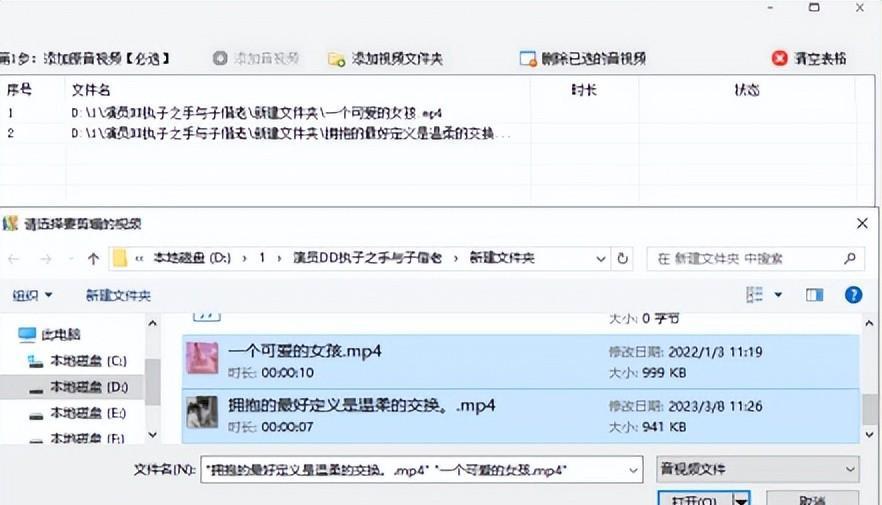The height and width of the screenshot is (505, 882).
Task: Click 本地磁盘 (D:) in address breadcrumb
Action: (x=192, y=258)
